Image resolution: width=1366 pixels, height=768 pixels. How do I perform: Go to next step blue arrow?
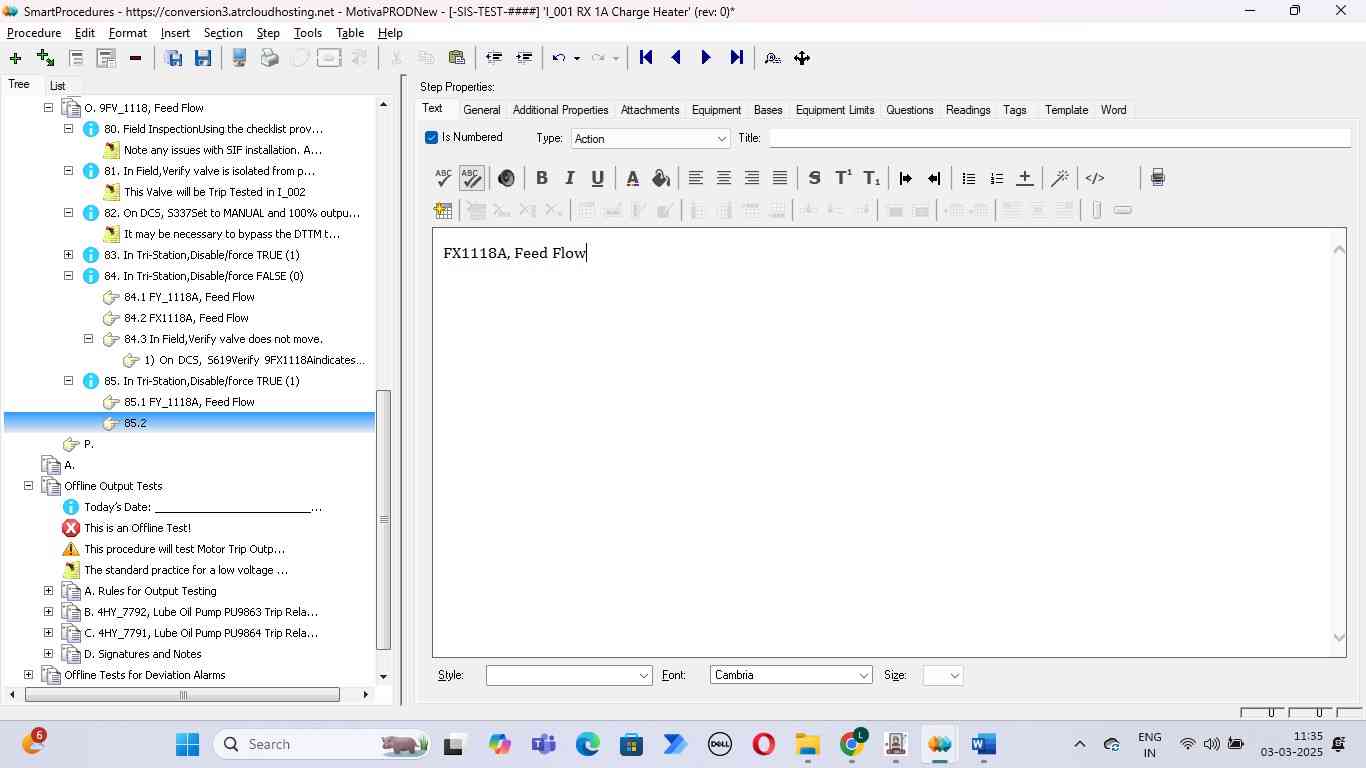point(706,58)
